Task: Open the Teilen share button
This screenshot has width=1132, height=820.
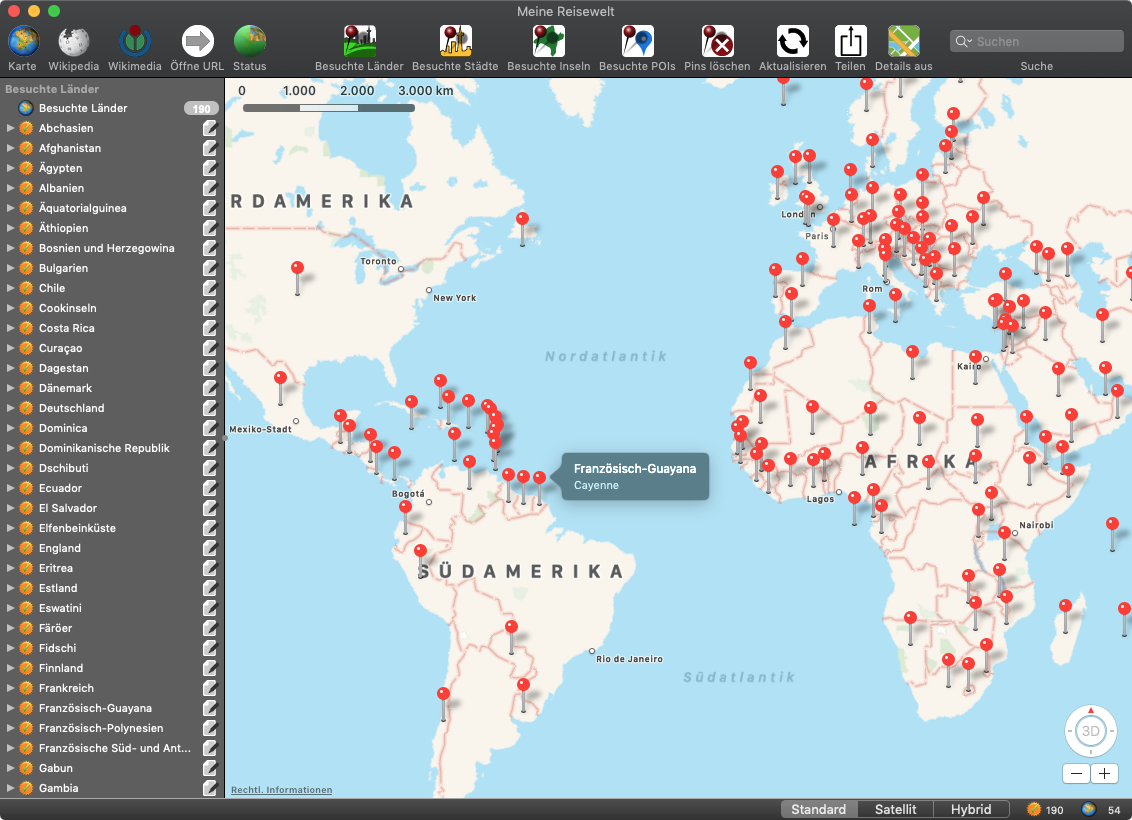Action: pyautogui.click(x=850, y=42)
